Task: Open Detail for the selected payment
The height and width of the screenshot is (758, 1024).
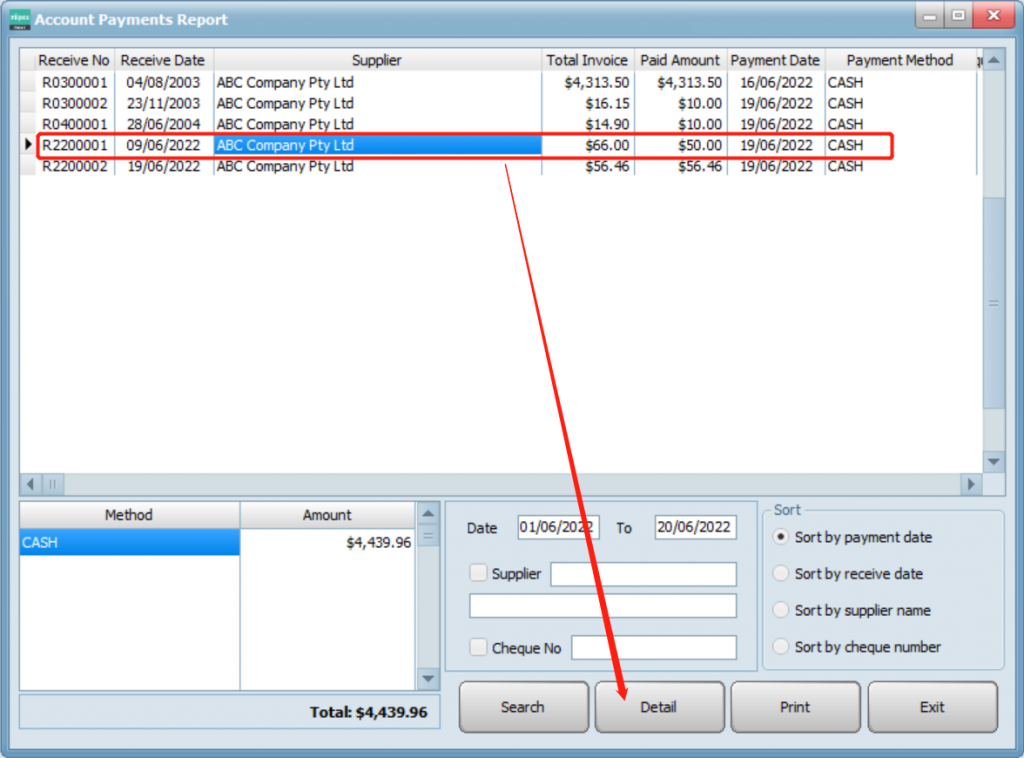Action: [659, 707]
